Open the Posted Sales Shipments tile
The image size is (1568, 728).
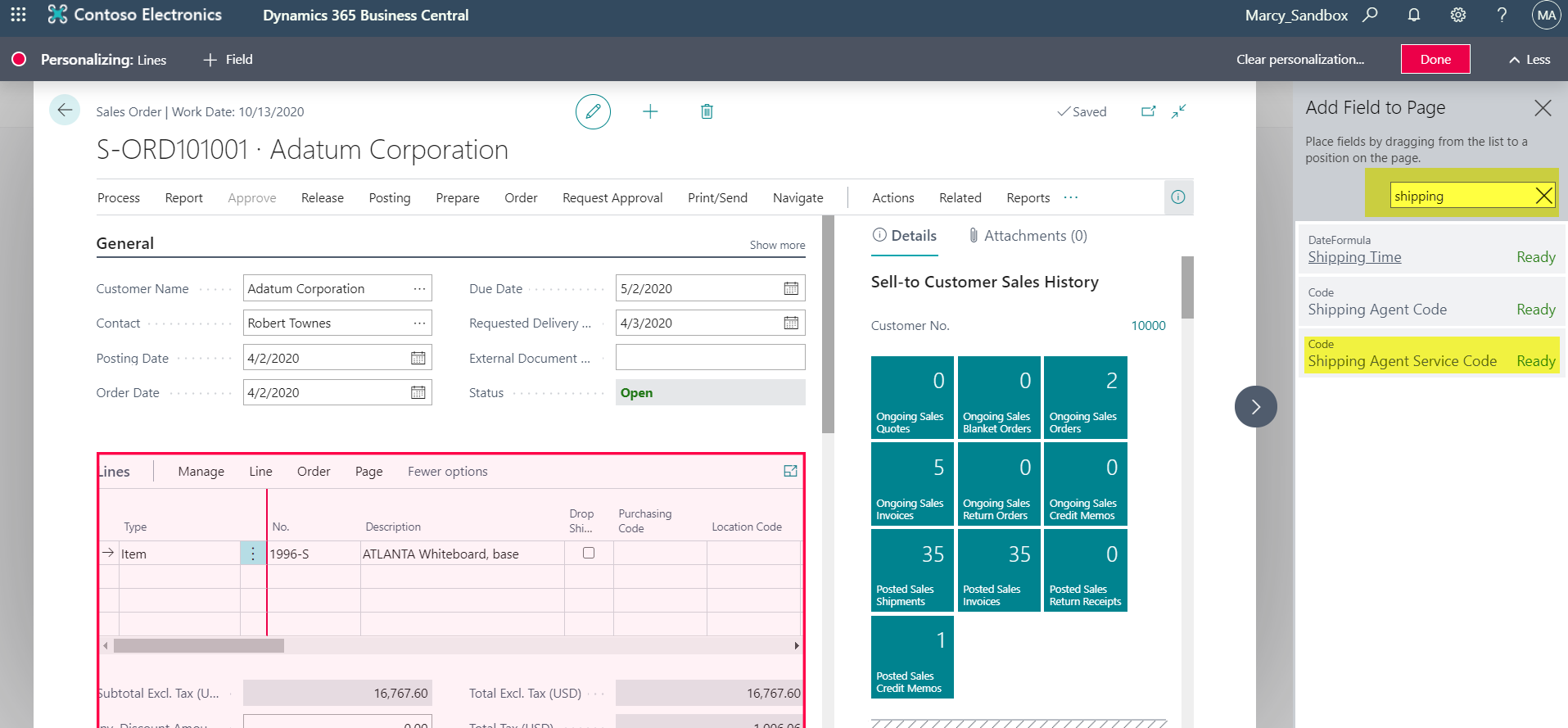[x=912, y=570]
